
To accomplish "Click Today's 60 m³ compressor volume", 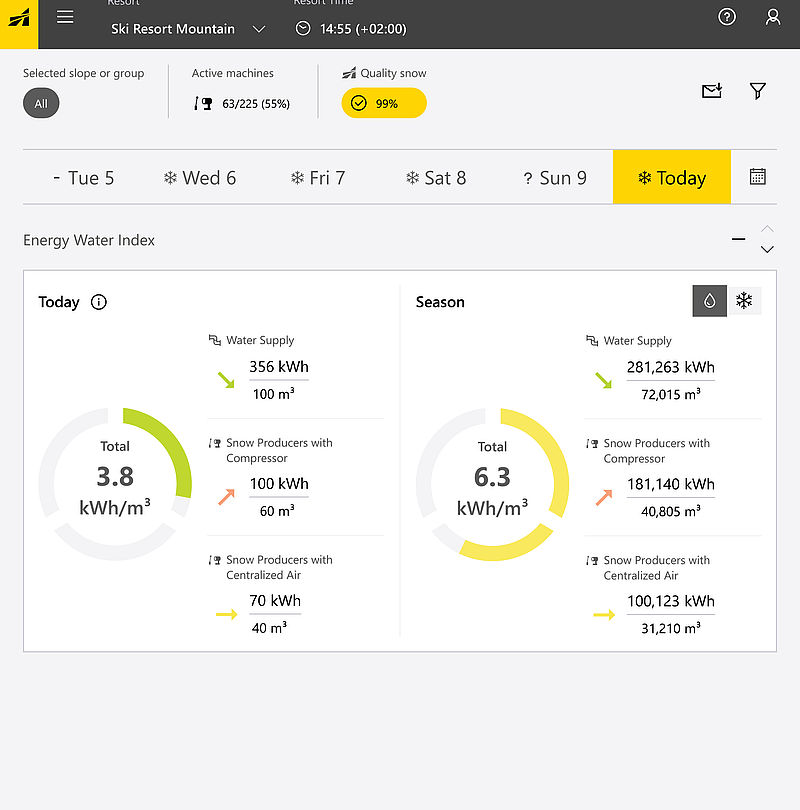I will 277,511.
